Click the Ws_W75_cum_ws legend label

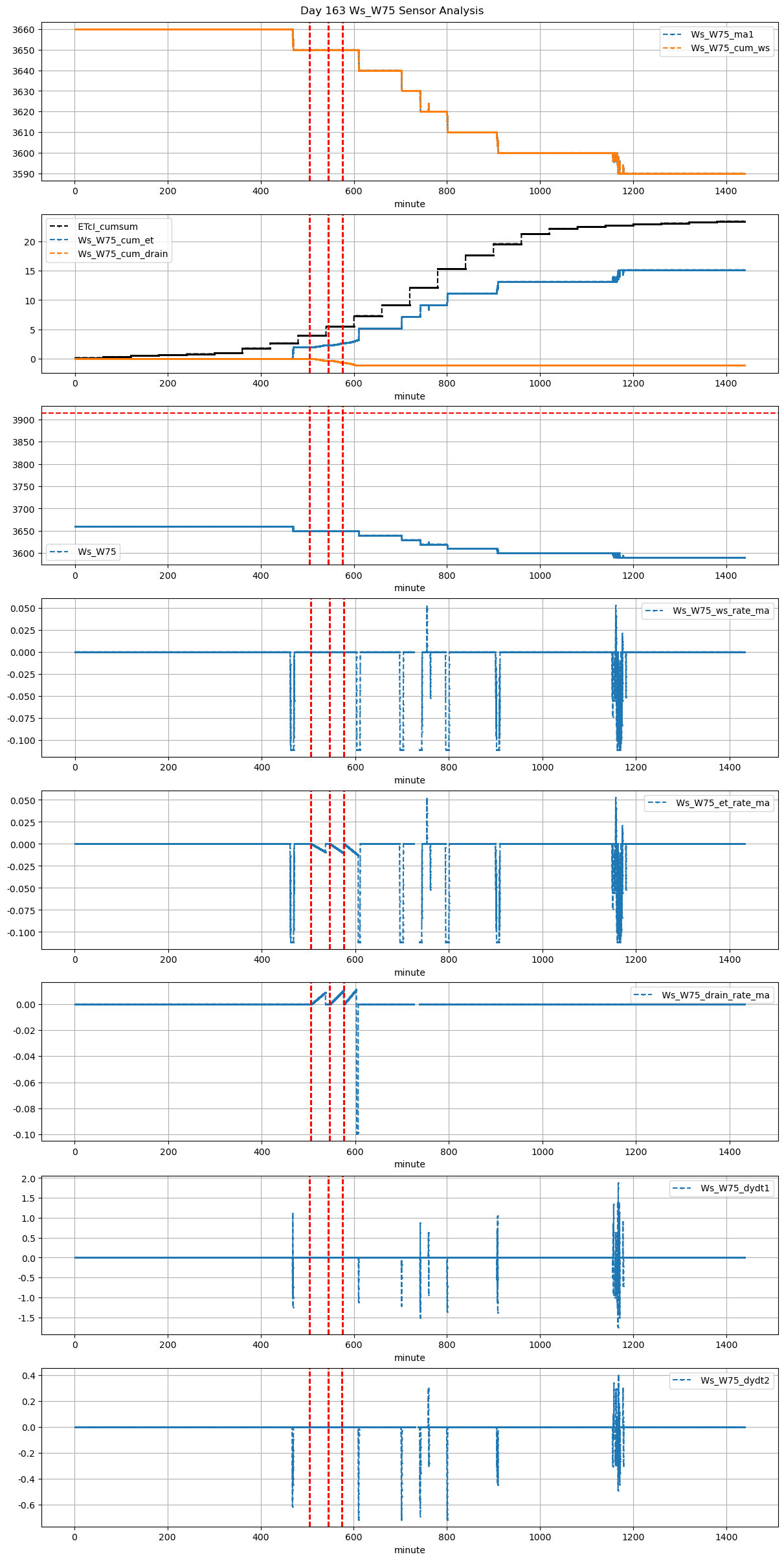[730, 48]
